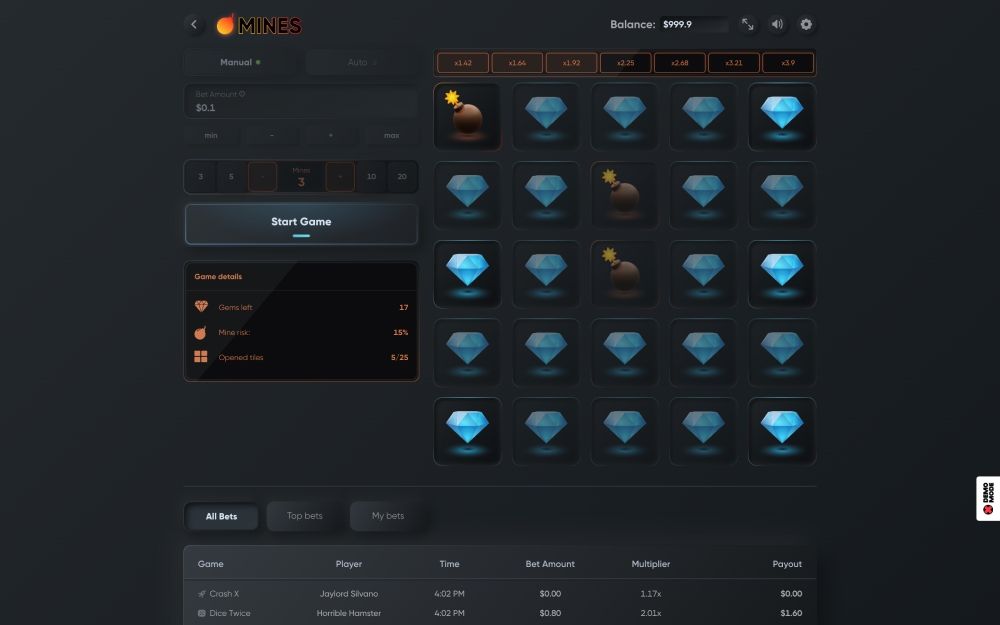Image resolution: width=1000 pixels, height=625 pixels.
Task: Click the bright diamond tile in the first row
Action: pos(782,117)
